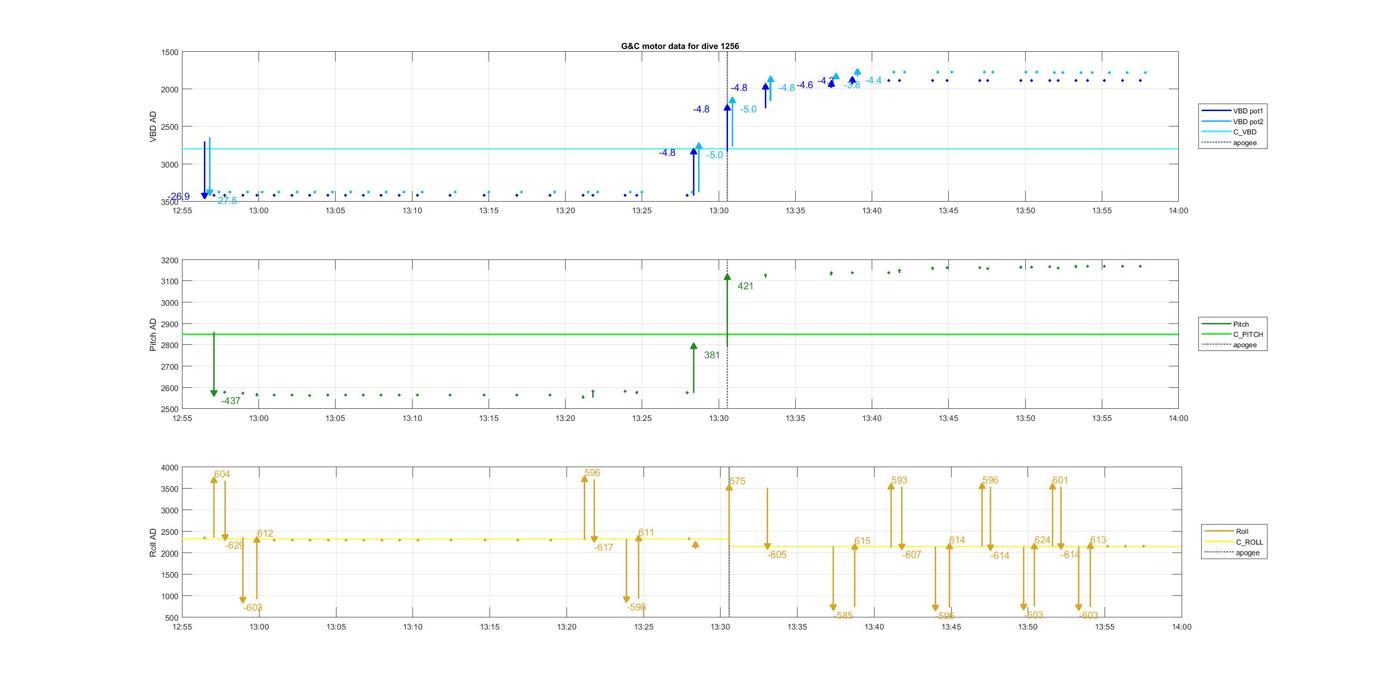
Task: Click the '2500' tick on VBD y-axis
Action: click(169, 127)
